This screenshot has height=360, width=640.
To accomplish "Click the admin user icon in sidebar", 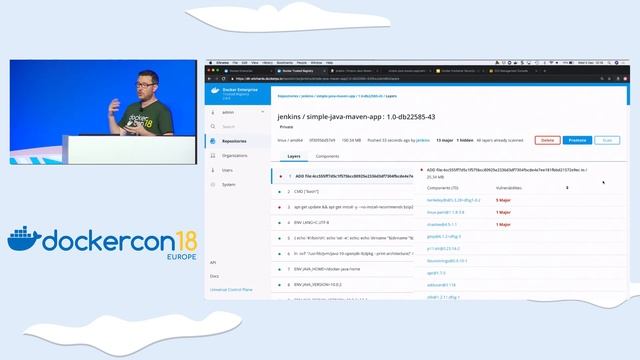I will click(x=213, y=112).
